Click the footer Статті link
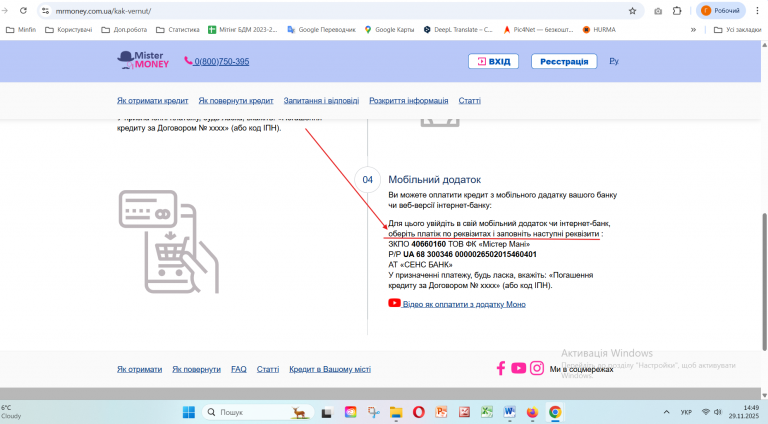This screenshot has width=768, height=424. tap(268, 369)
